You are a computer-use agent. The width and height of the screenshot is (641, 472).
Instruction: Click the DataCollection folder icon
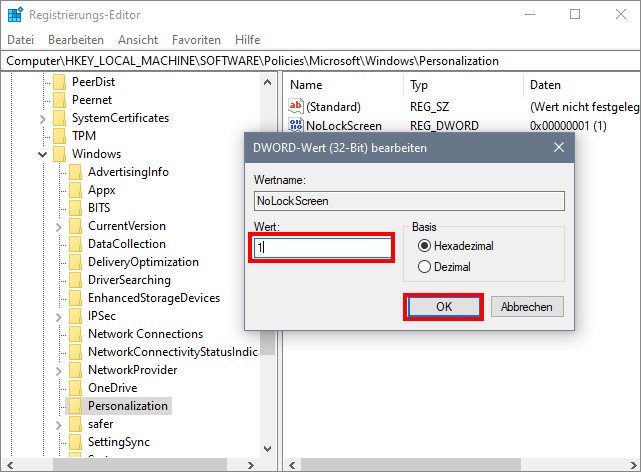coord(76,244)
